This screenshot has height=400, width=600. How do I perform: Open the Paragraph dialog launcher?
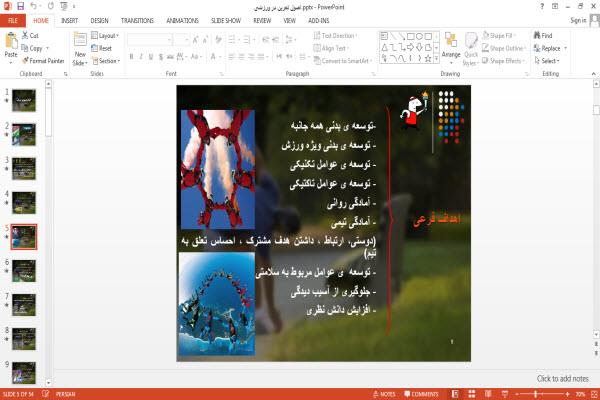pos(373,74)
